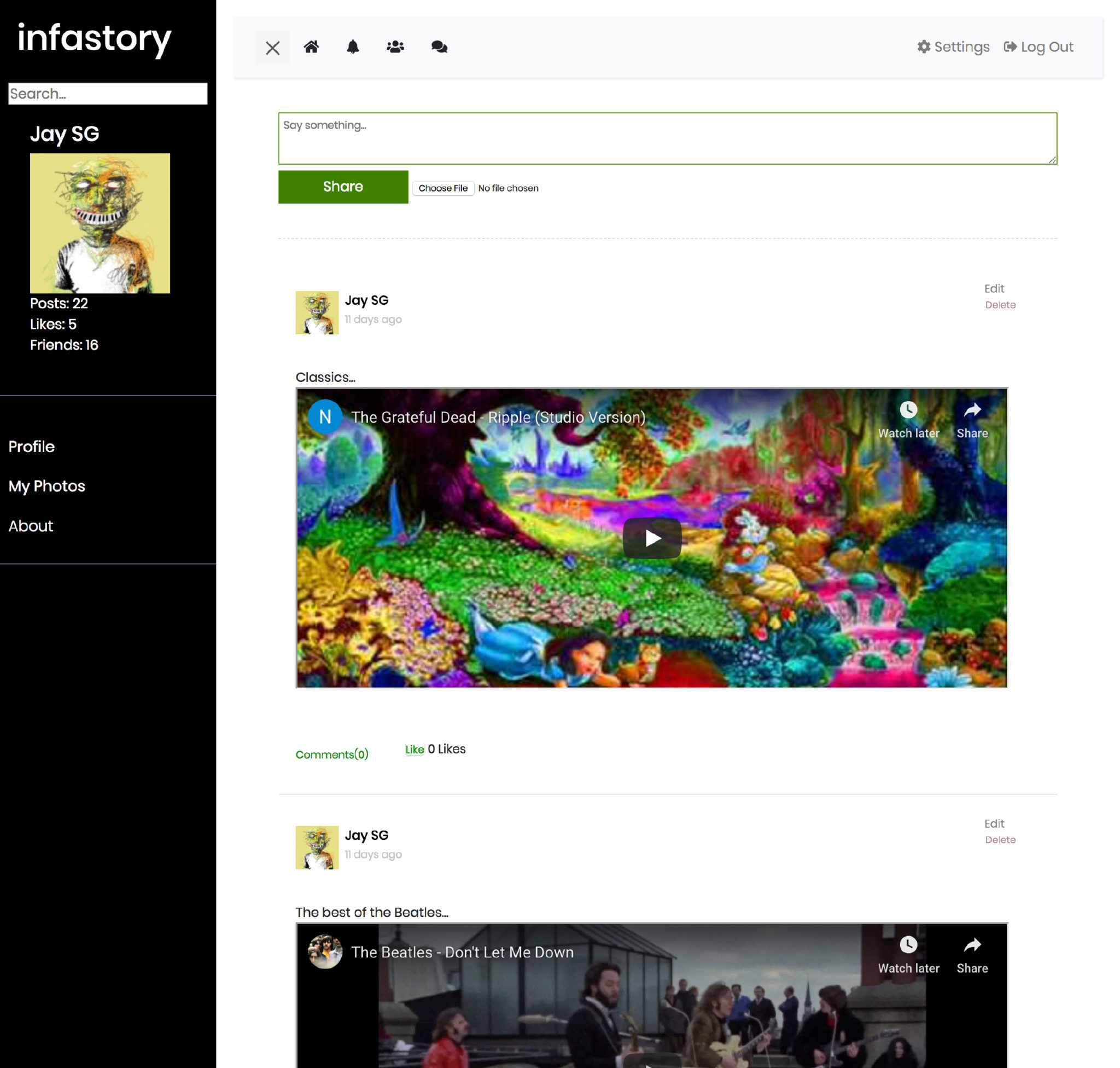1120x1068 pixels.
Task: Click Log Out link
Action: pos(1038,47)
